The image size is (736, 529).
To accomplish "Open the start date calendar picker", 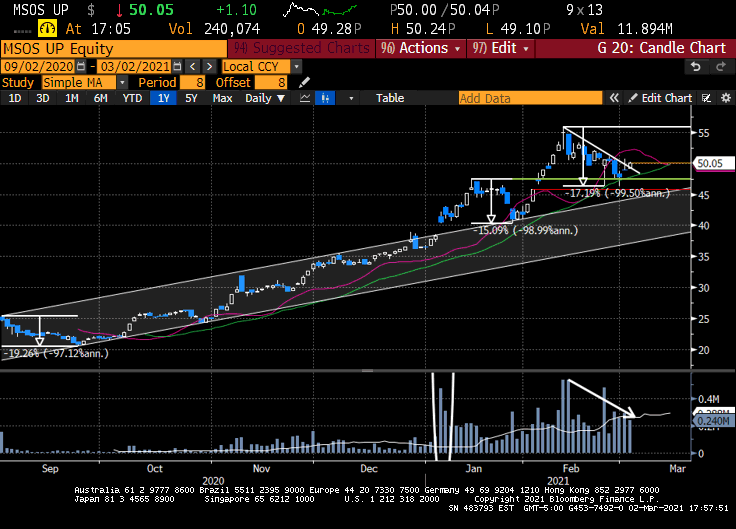I will pos(81,66).
